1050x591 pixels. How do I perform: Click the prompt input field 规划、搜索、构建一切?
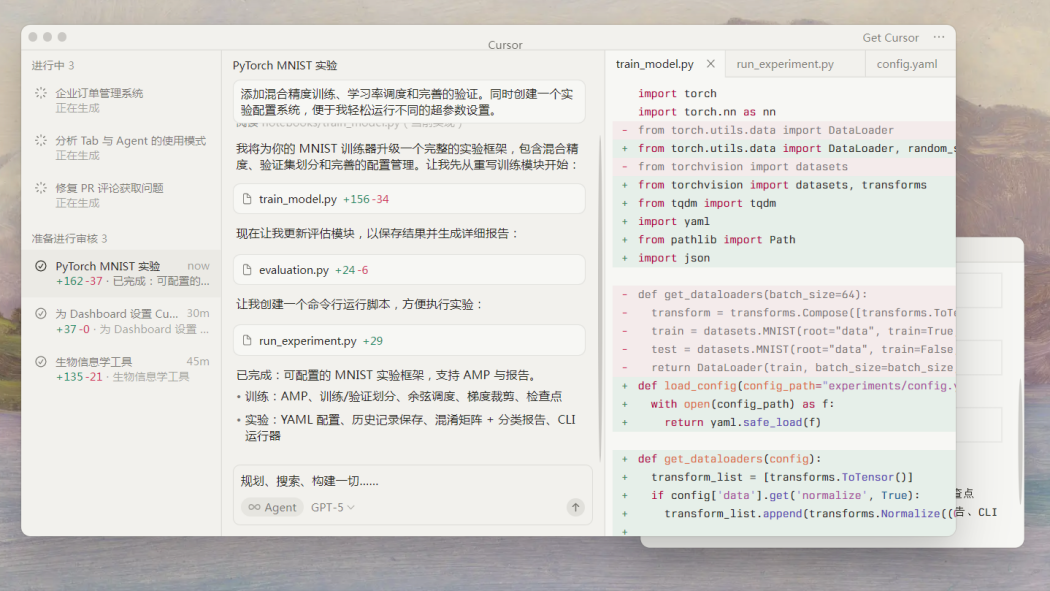412,481
